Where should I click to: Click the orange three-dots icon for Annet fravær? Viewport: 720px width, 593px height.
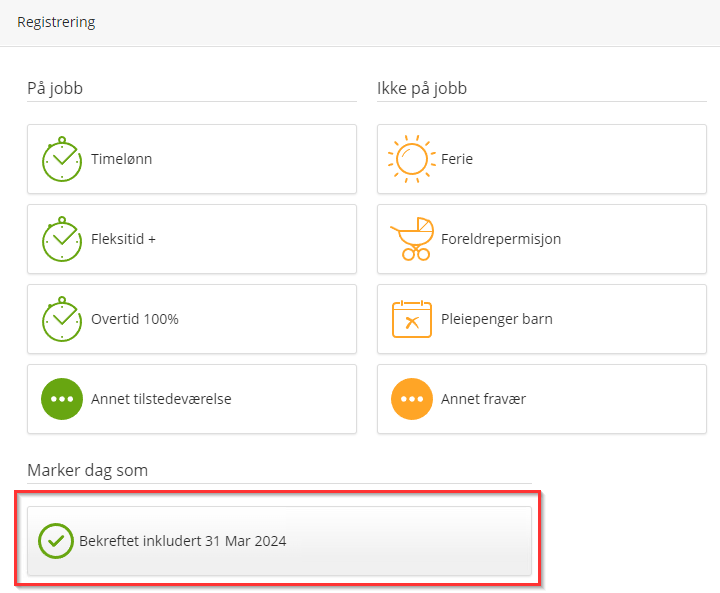pos(412,399)
